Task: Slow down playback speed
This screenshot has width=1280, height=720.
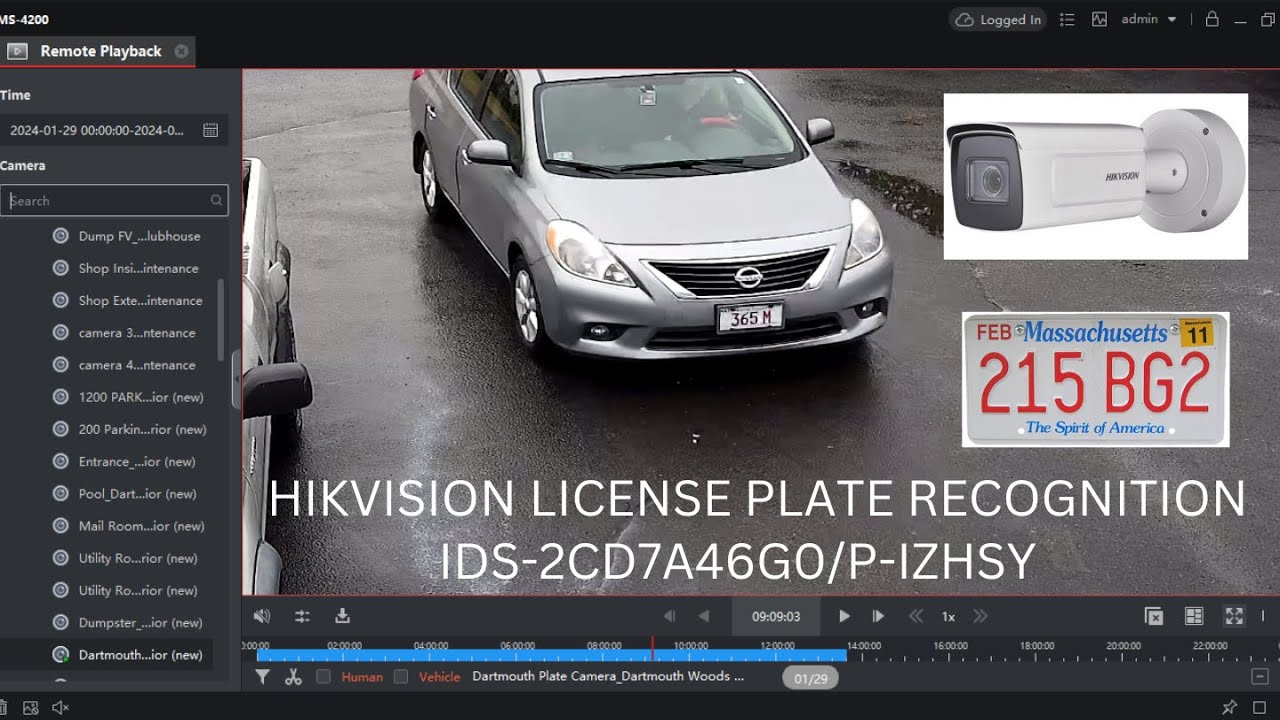Action: [x=915, y=617]
